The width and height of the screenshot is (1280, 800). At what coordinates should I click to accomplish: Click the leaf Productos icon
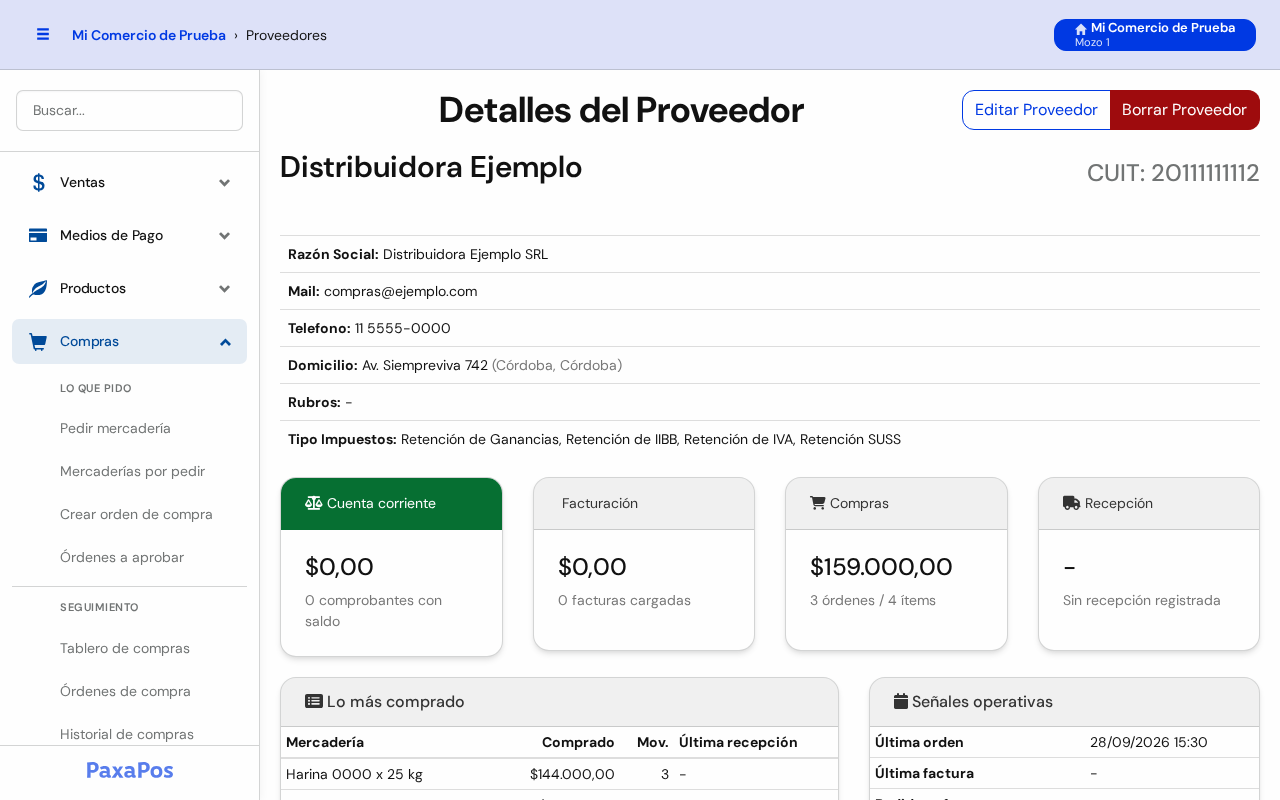pyautogui.click(x=38, y=288)
